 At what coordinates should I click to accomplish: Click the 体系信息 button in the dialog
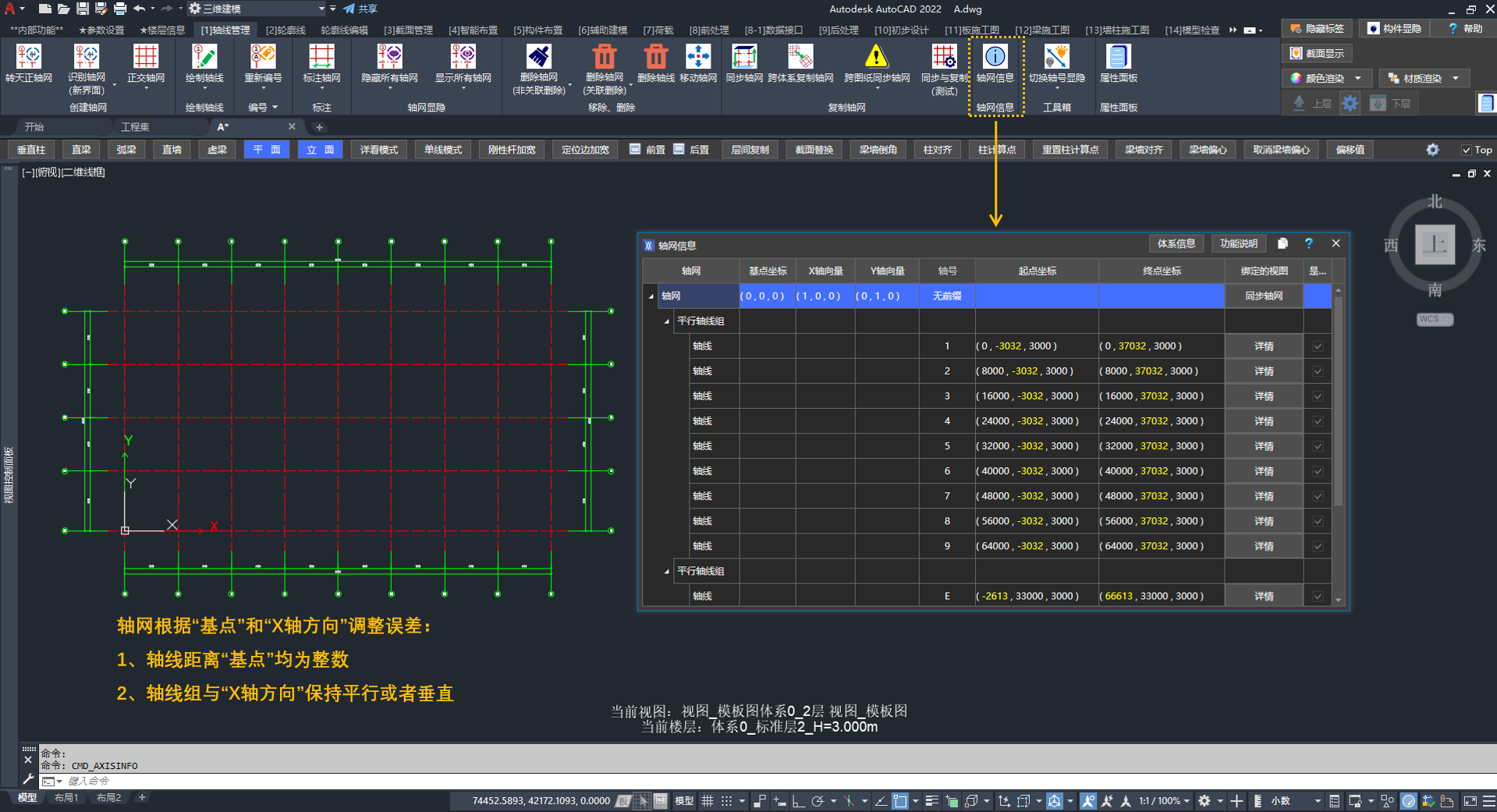click(1176, 244)
